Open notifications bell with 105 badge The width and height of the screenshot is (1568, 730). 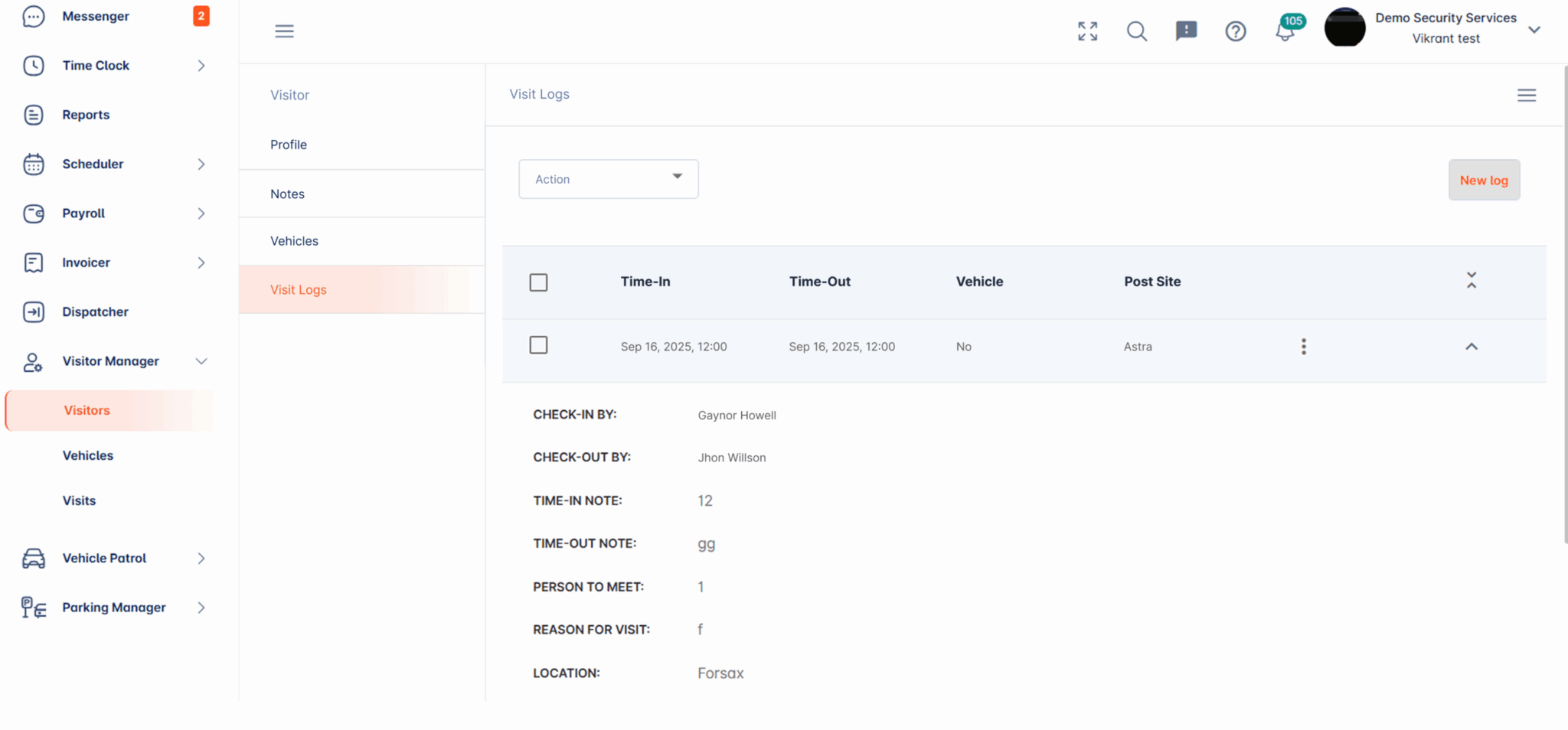[1285, 31]
